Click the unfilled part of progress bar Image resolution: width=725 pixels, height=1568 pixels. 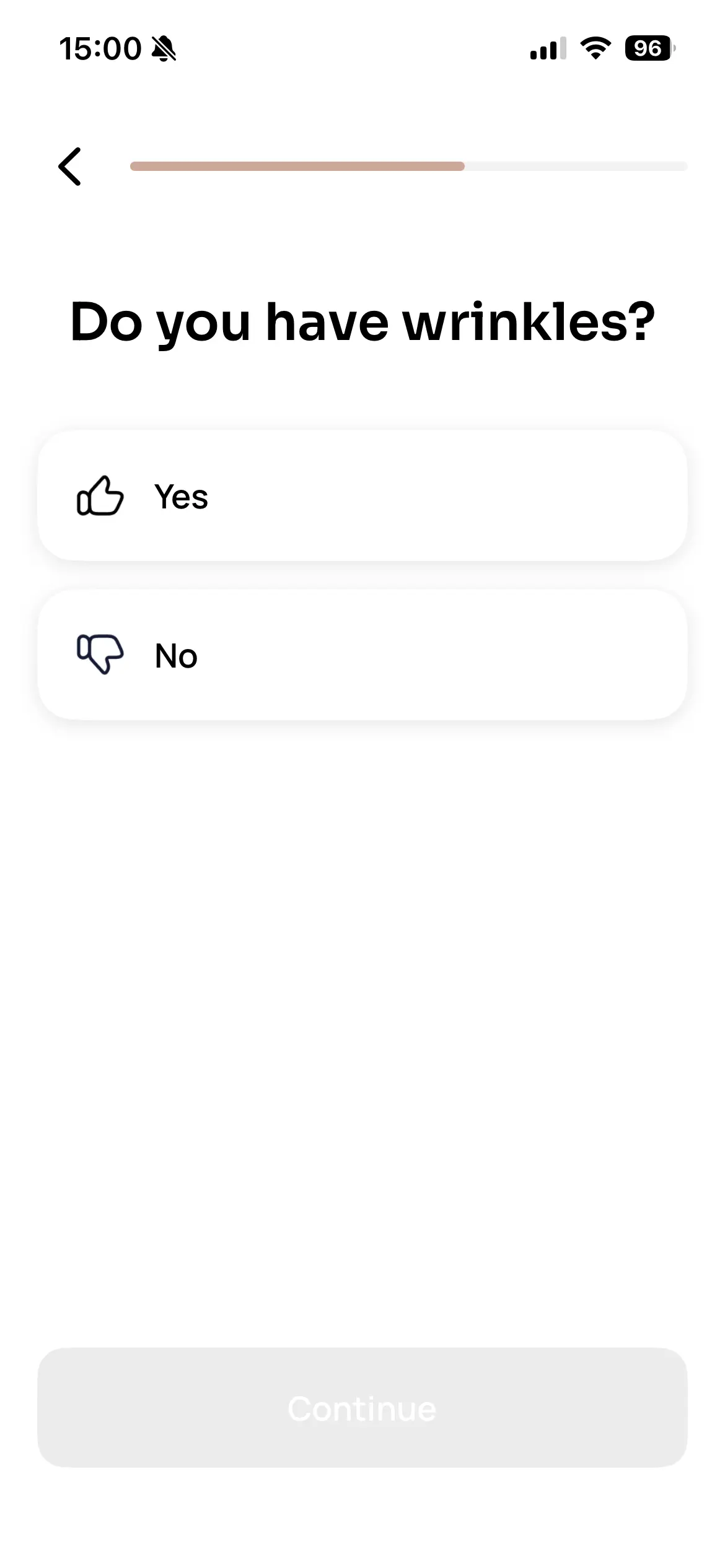tap(576, 166)
